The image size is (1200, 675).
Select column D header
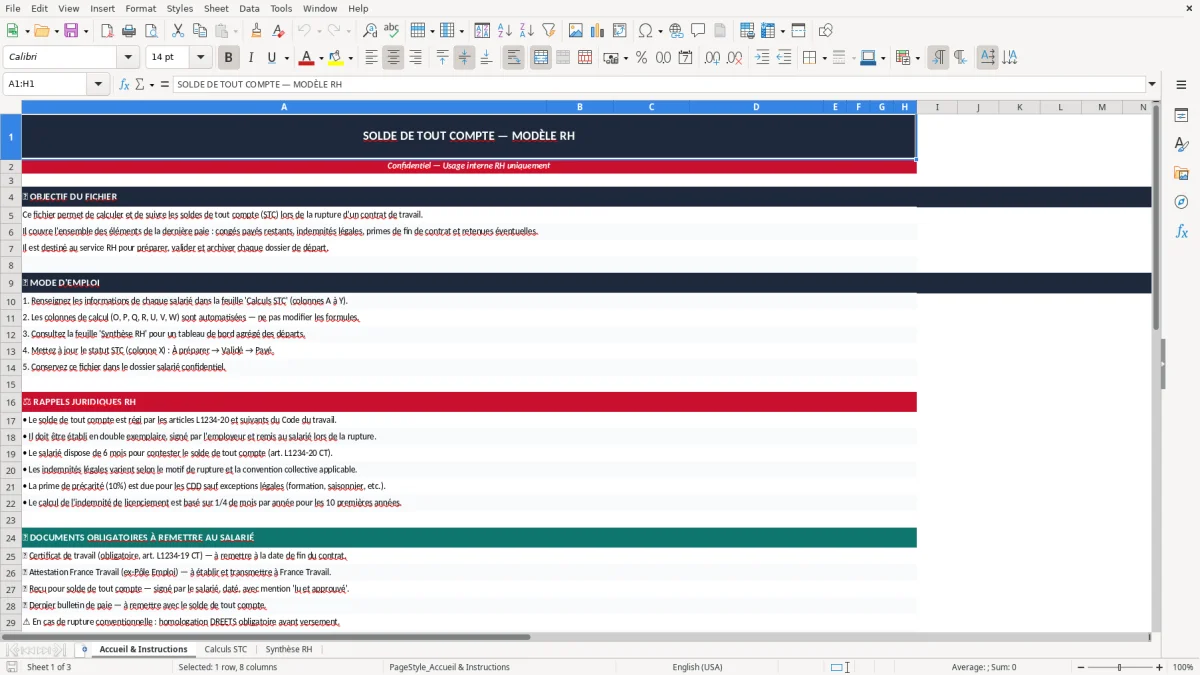(756, 107)
